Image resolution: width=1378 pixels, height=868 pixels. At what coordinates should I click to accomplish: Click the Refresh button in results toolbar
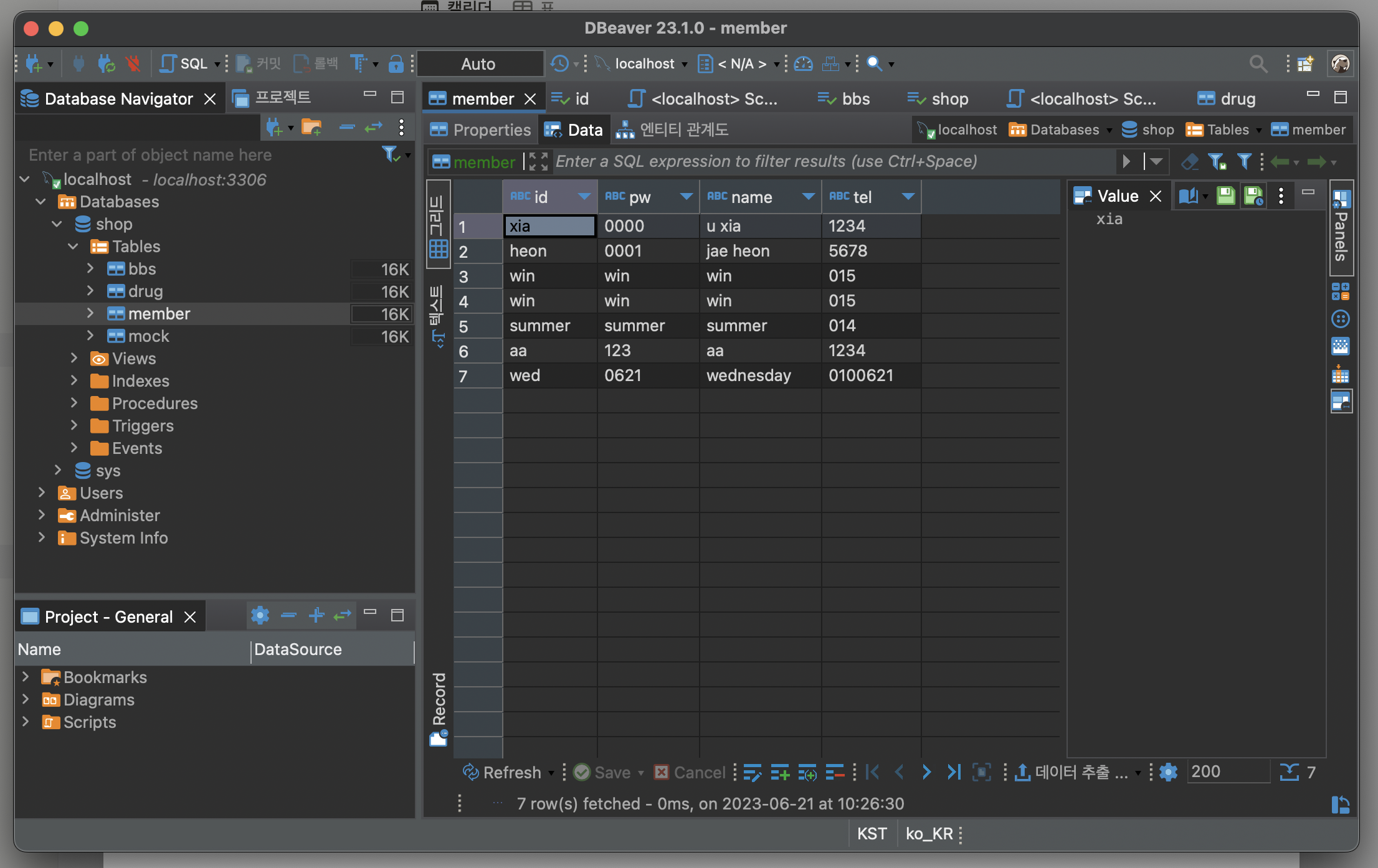pyautogui.click(x=501, y=772)
